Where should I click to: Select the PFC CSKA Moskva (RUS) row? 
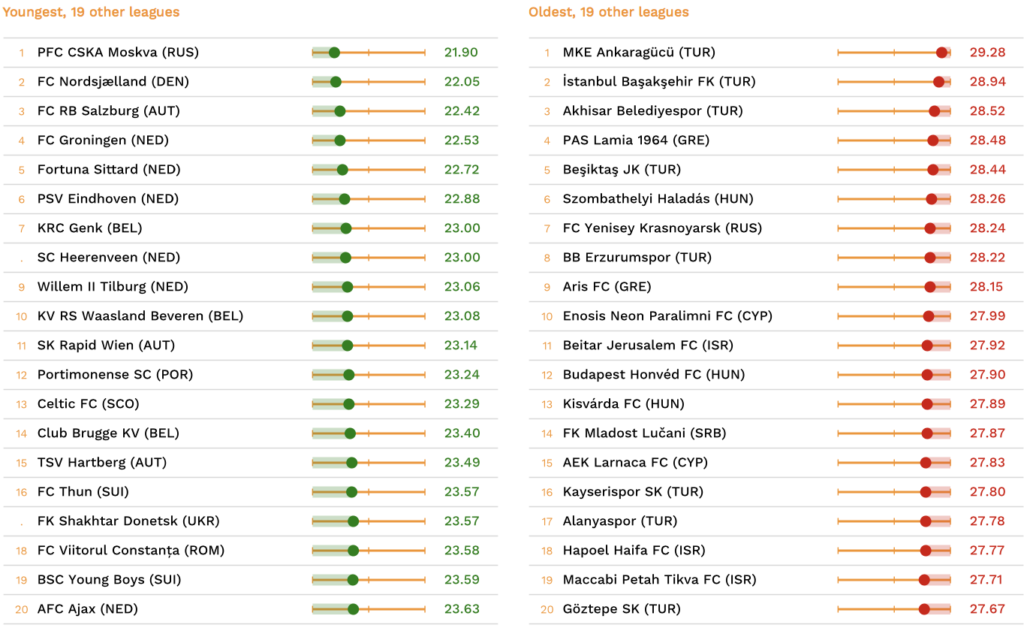(x=250, y=52)
